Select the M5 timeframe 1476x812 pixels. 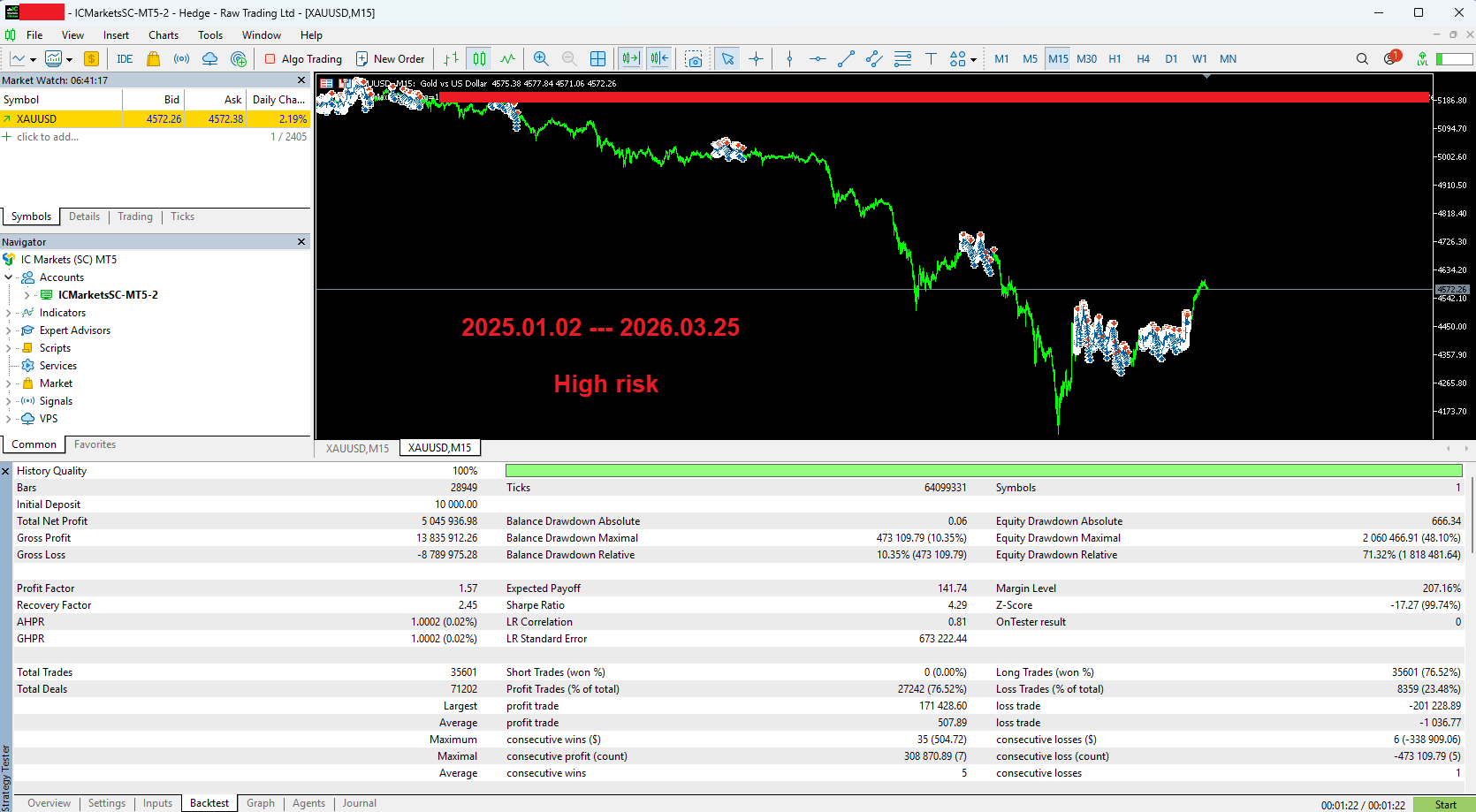1030,59
